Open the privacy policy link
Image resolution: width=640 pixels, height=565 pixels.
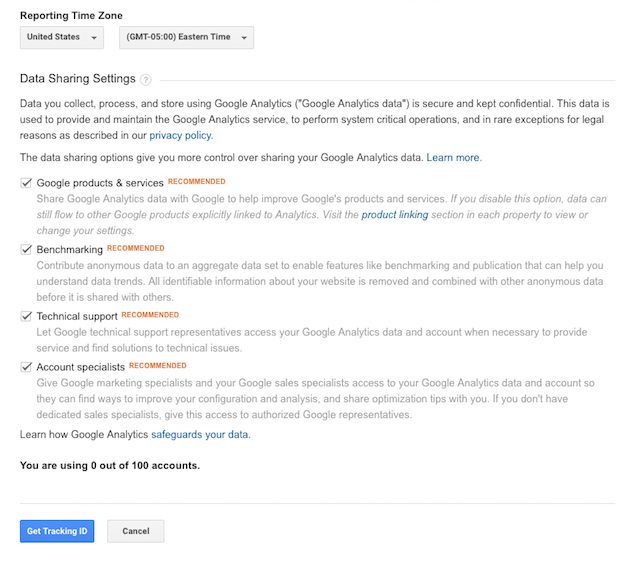pyautogui.click(x=180, y=136)
